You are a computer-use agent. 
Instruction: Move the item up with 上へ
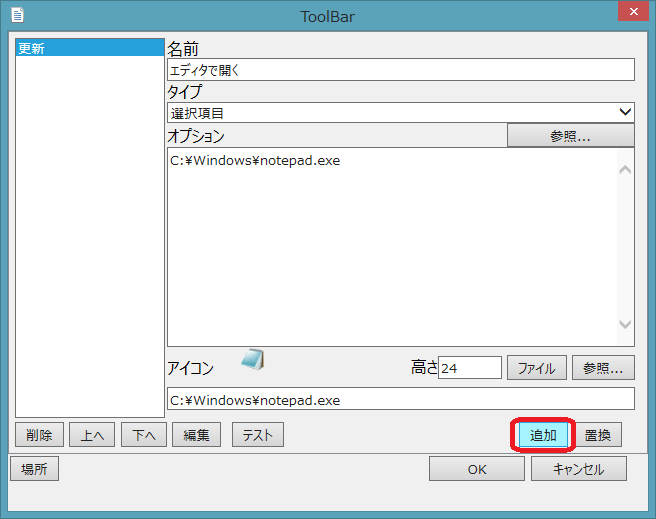92,435
